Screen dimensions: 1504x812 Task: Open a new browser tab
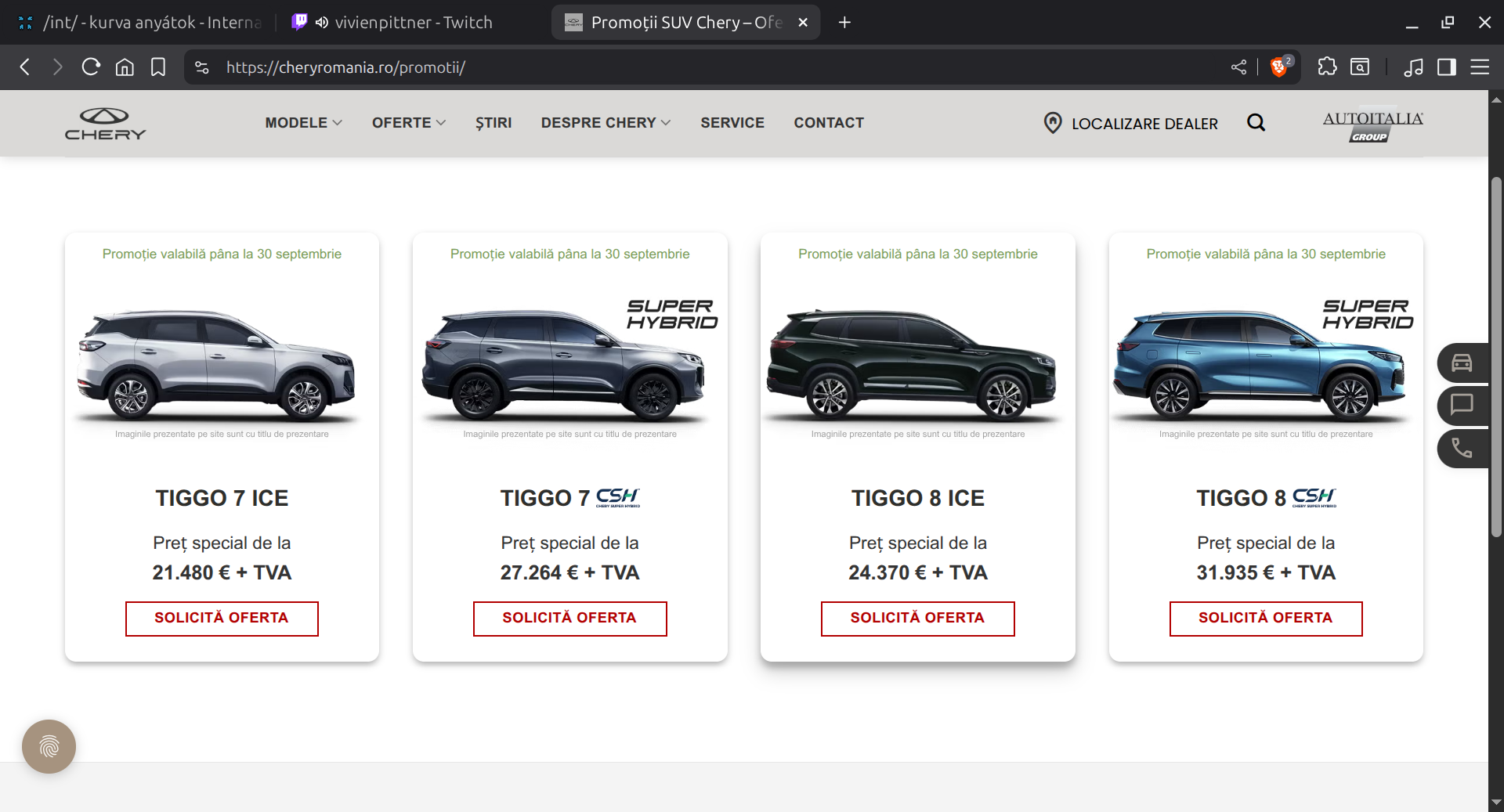(844, 23)
